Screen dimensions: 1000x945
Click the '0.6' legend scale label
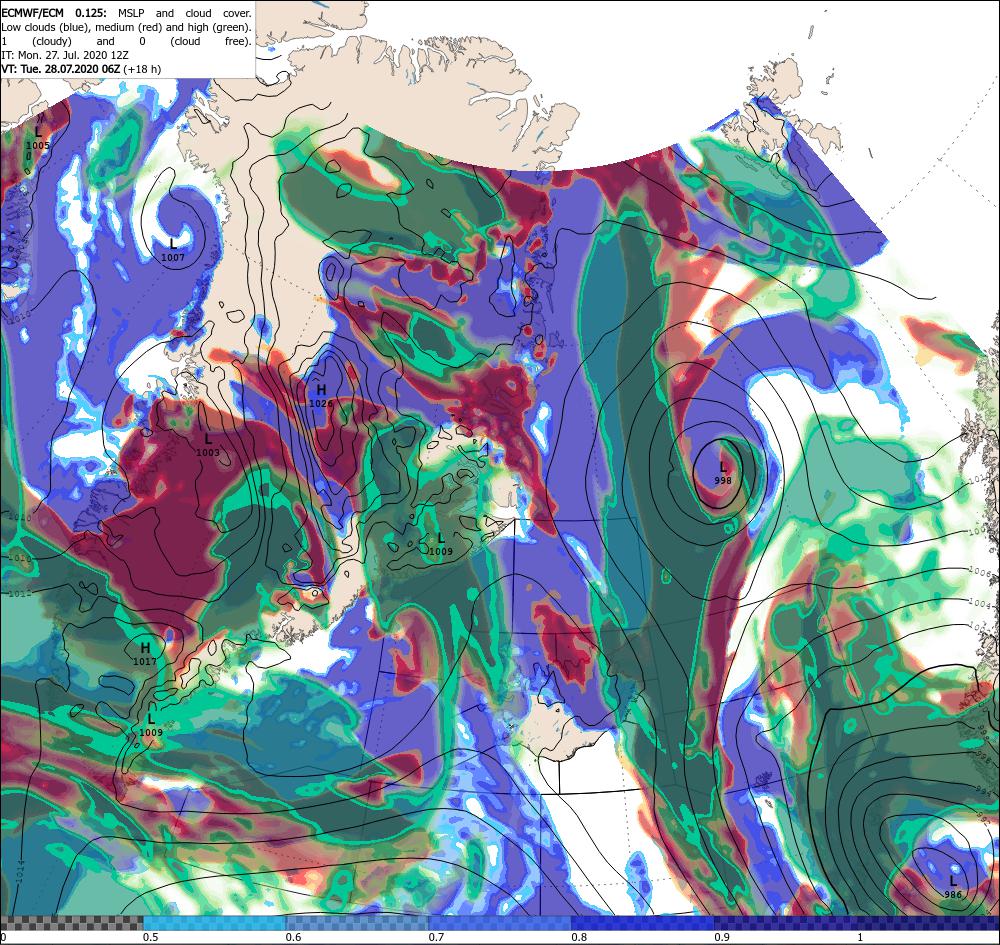coord(293,937)
